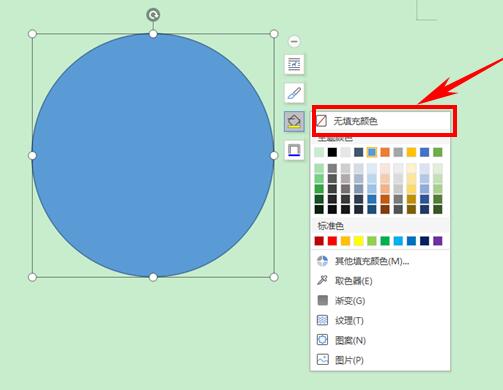503x390 pixels.
Task: Select light green in standard colors
Action: coord(372,241)
